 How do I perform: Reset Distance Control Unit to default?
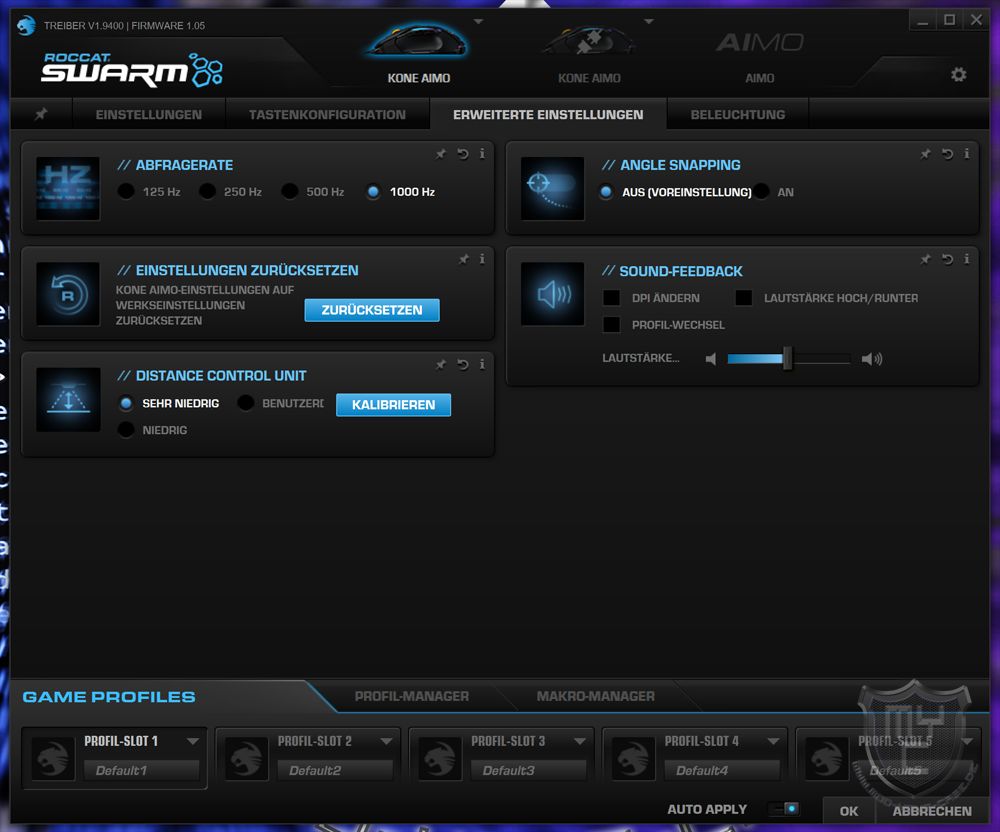coord(462,365)
